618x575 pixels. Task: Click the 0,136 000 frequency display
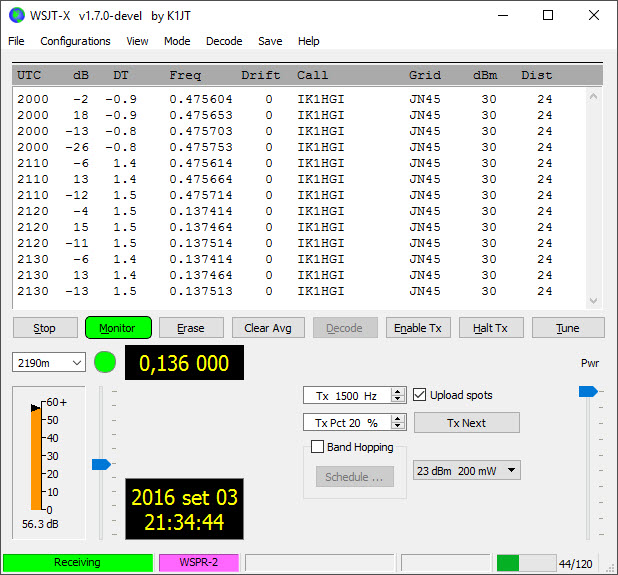coord(184,364)
